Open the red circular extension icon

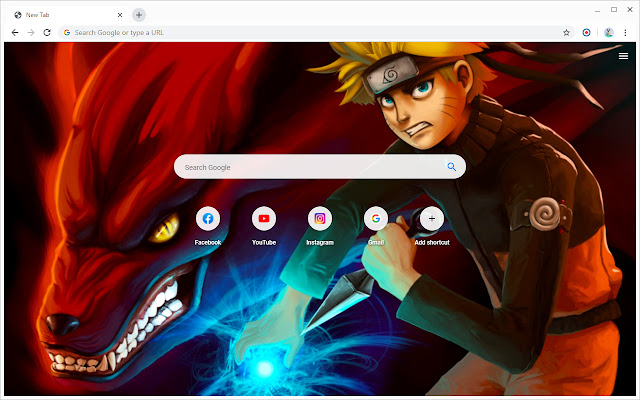586,33
